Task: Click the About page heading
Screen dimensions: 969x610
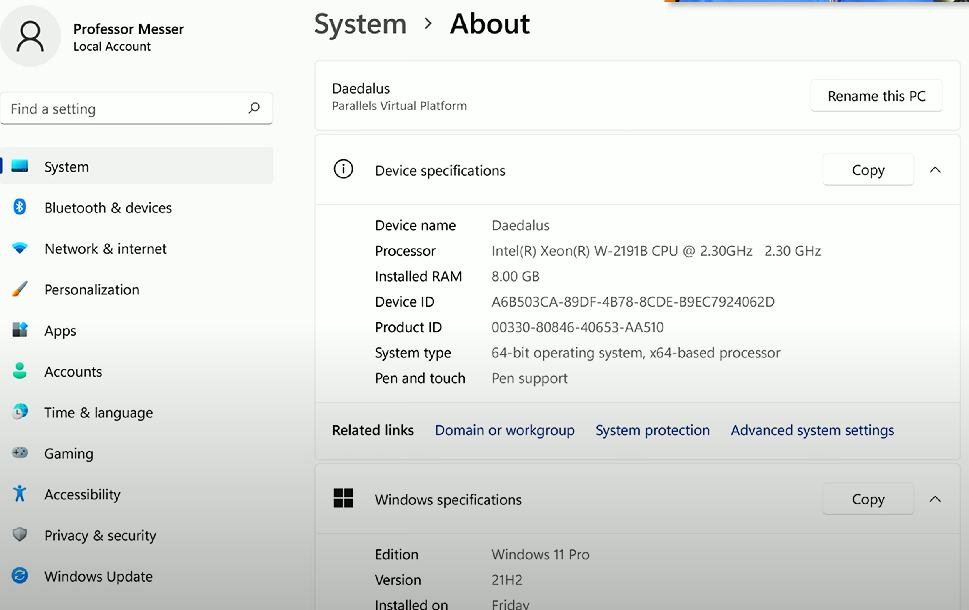Action: pos(490,24)
